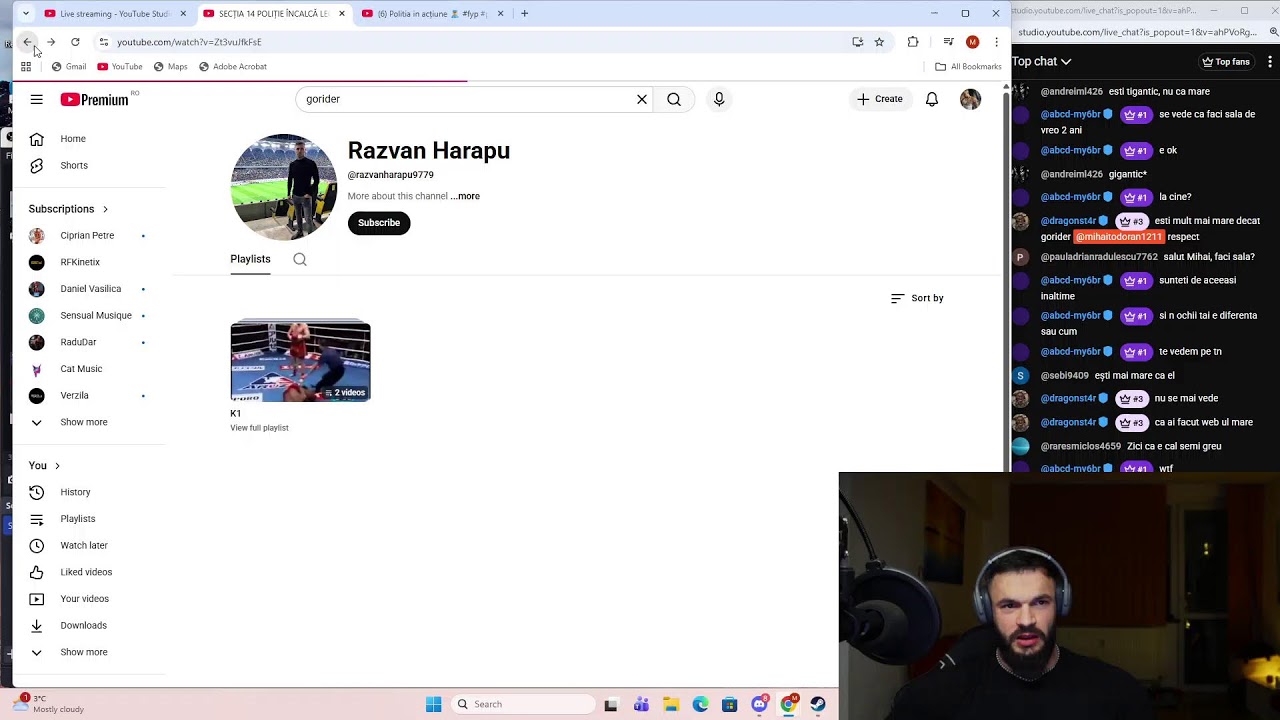
Task: Click View full playlist link
Action: pyautogui.click(x=259, y=428)
